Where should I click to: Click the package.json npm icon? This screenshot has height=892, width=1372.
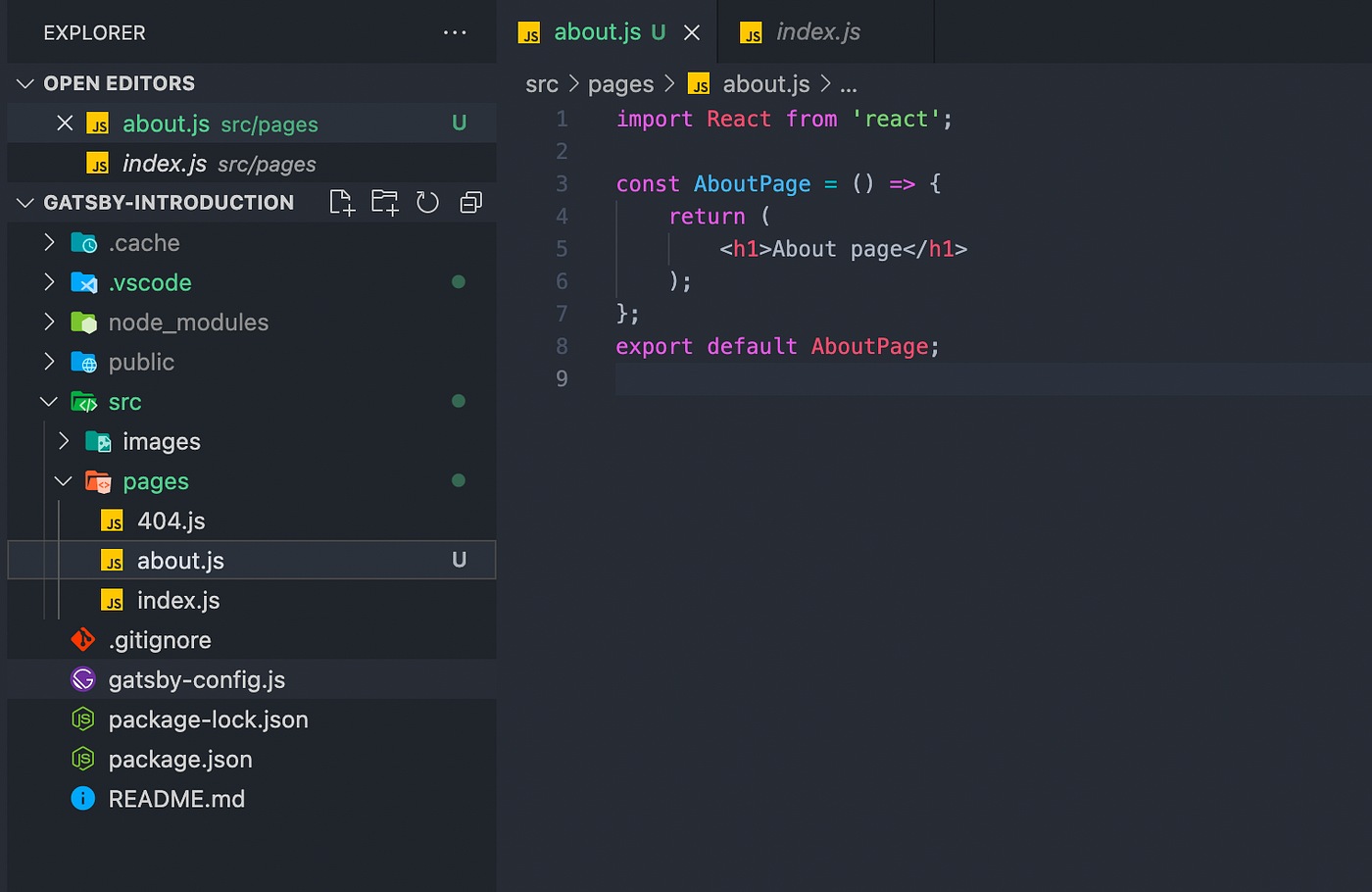83,759
